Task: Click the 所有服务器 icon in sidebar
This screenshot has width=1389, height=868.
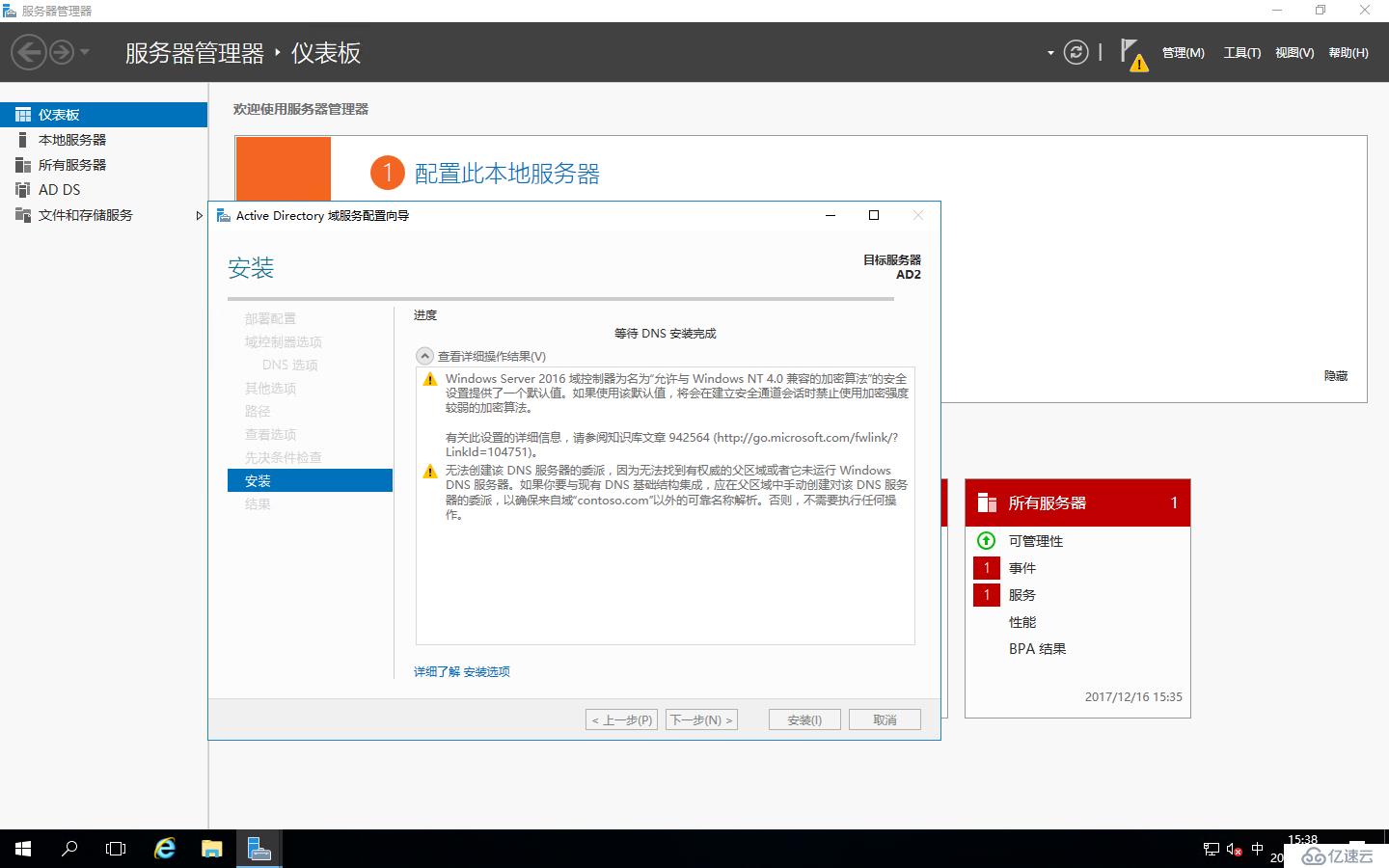Action: (23, 165)
